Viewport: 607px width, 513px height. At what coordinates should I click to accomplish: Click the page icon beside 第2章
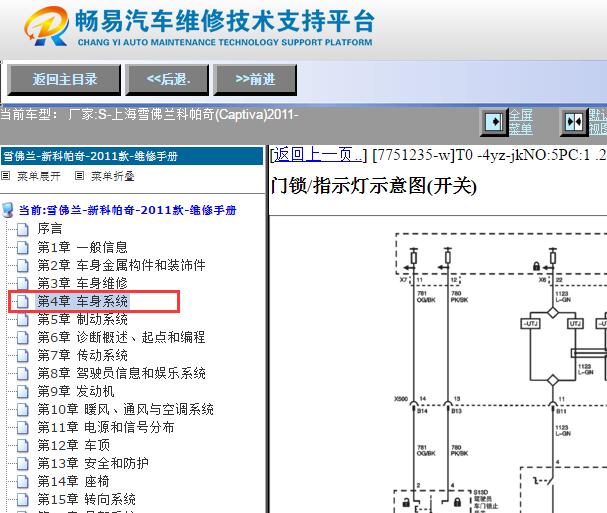[22, 265]
